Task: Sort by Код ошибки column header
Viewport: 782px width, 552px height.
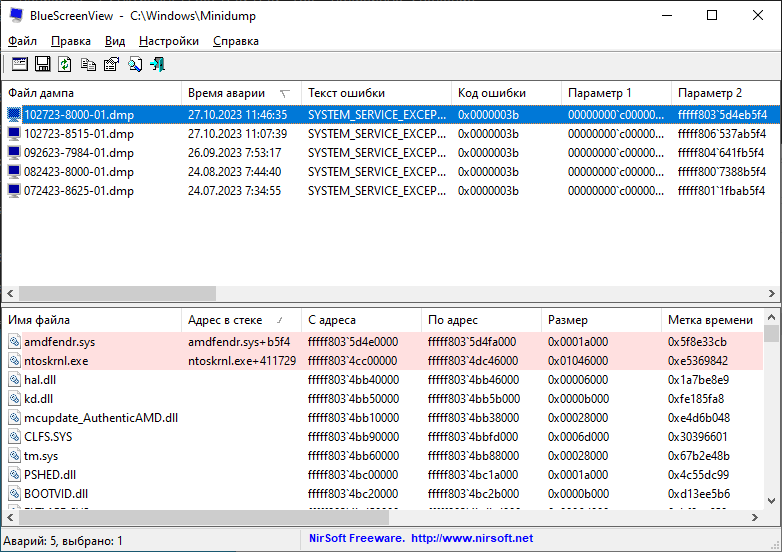Action: [507, 93]
